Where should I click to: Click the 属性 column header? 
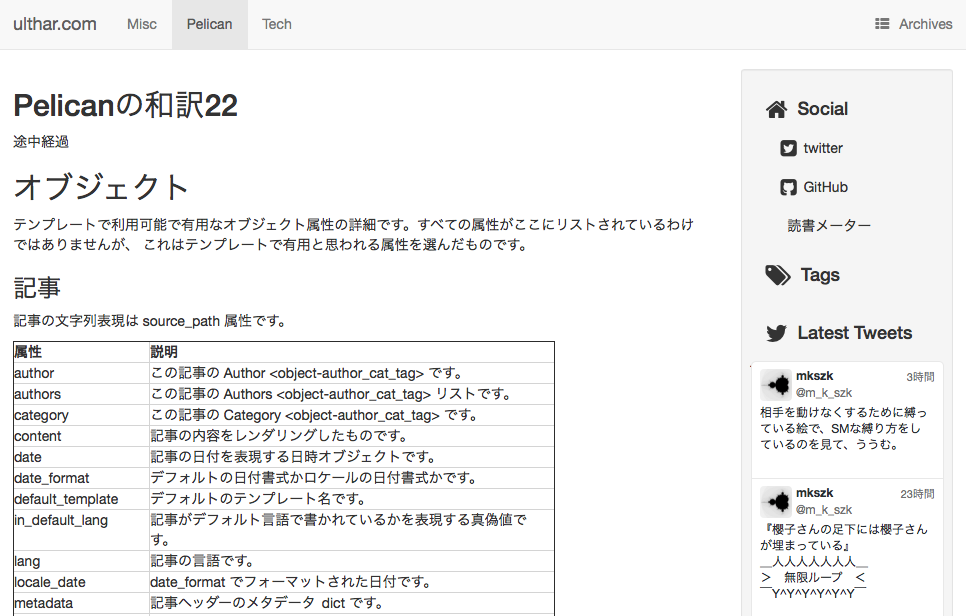click(81, 352)
